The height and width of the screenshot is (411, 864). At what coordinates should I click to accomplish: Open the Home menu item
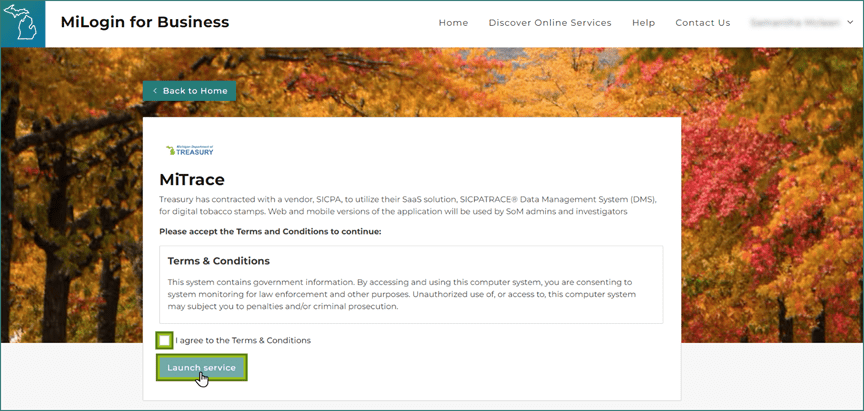point(453,23)
